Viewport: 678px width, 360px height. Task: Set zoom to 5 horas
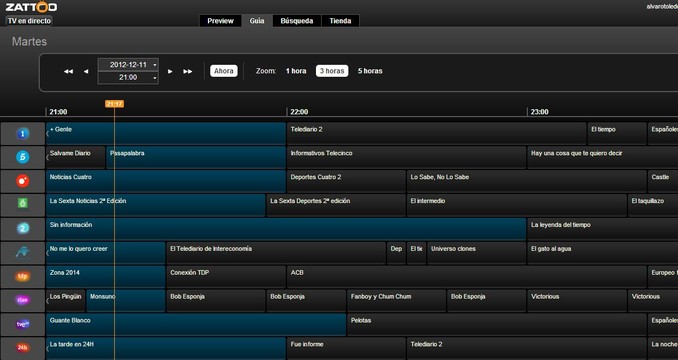370,71
